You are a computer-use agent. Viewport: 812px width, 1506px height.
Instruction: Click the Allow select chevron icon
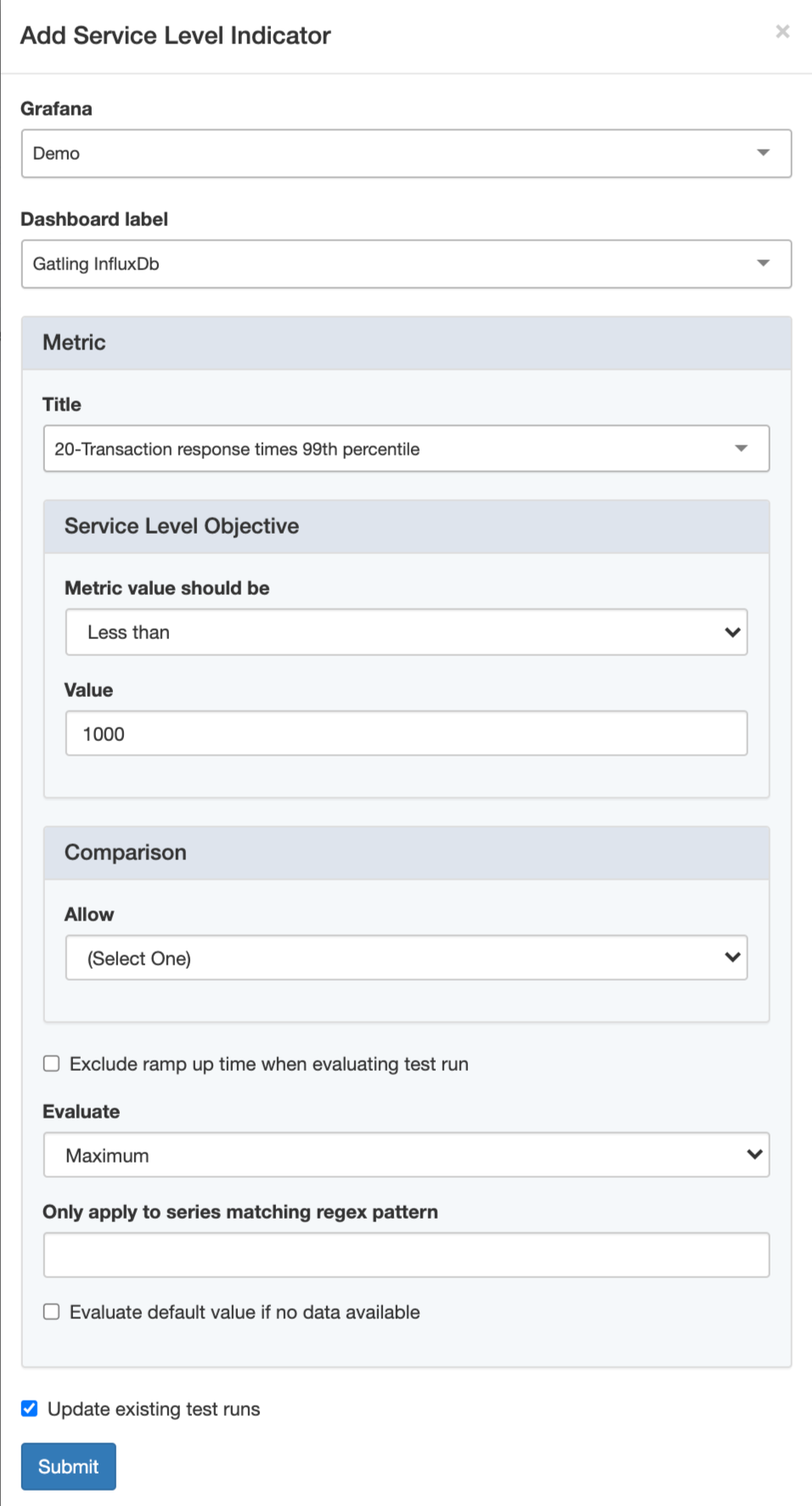tap(732, 957)
